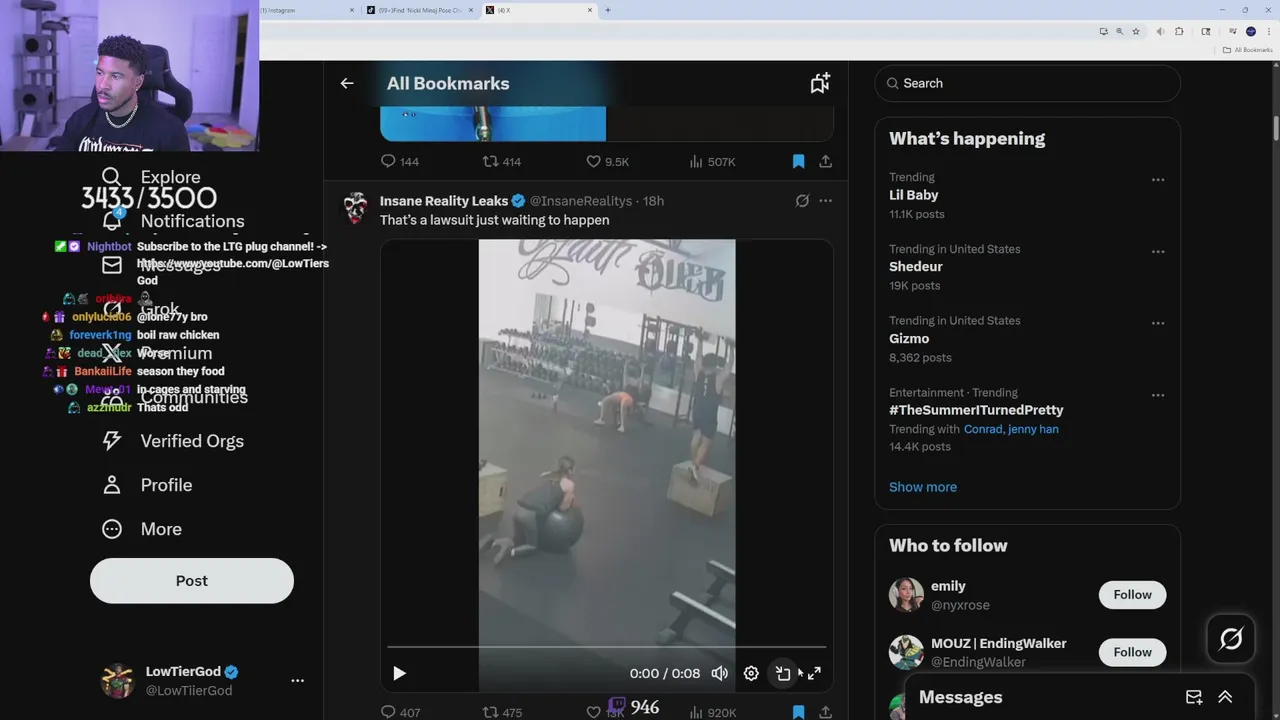Click the Grok icon on Insane Reality post

tap(802, 201)
